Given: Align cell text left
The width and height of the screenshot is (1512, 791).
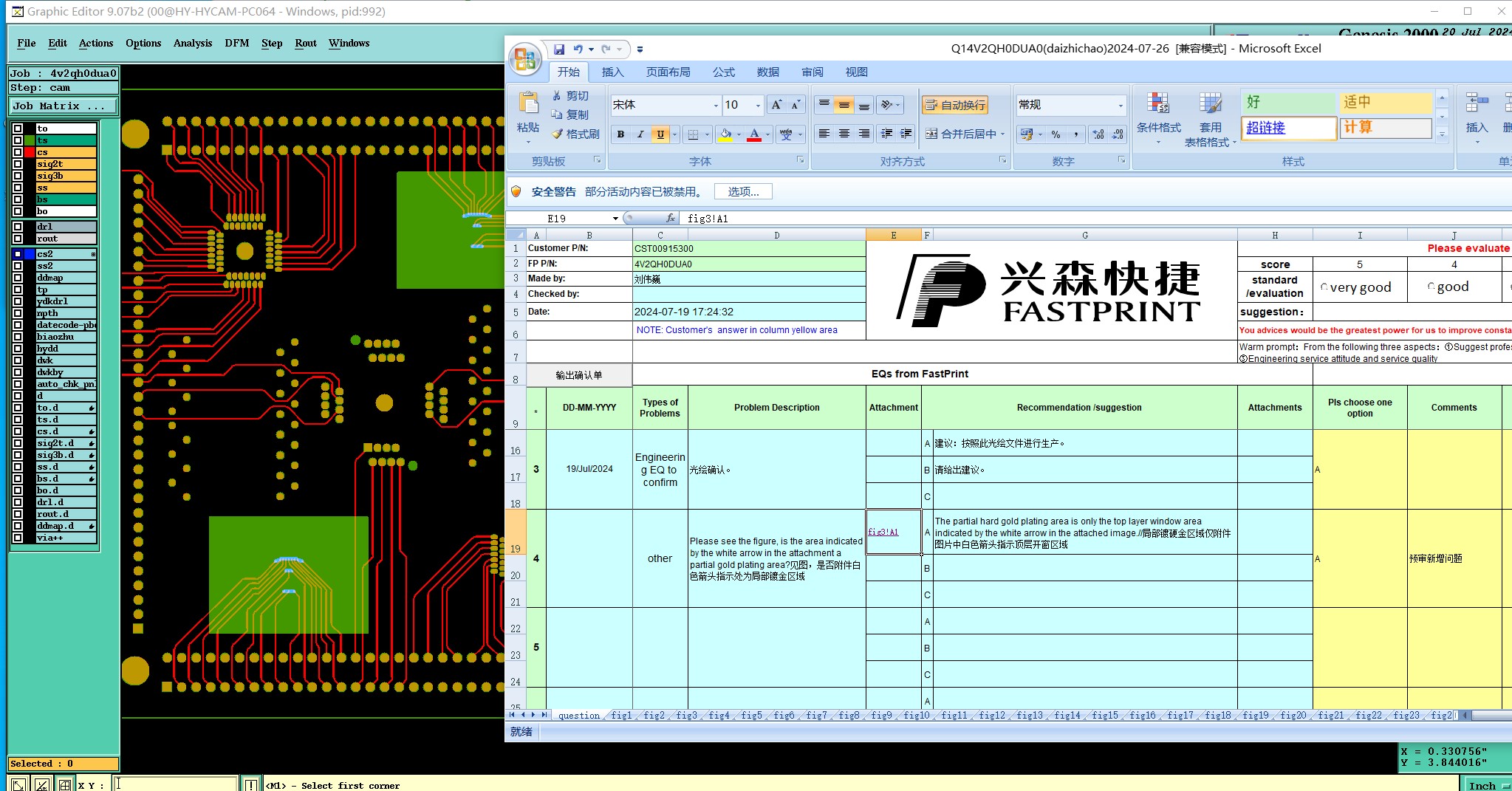Looking at the screenshot, I should coord(824,134).
